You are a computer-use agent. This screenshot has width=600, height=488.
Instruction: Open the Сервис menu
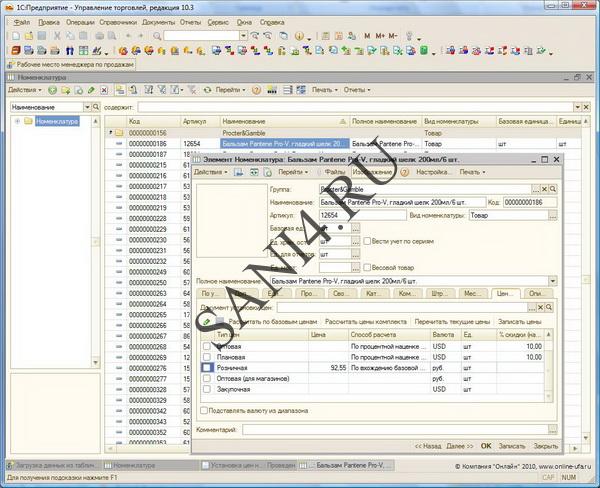[x=218, y=22]
